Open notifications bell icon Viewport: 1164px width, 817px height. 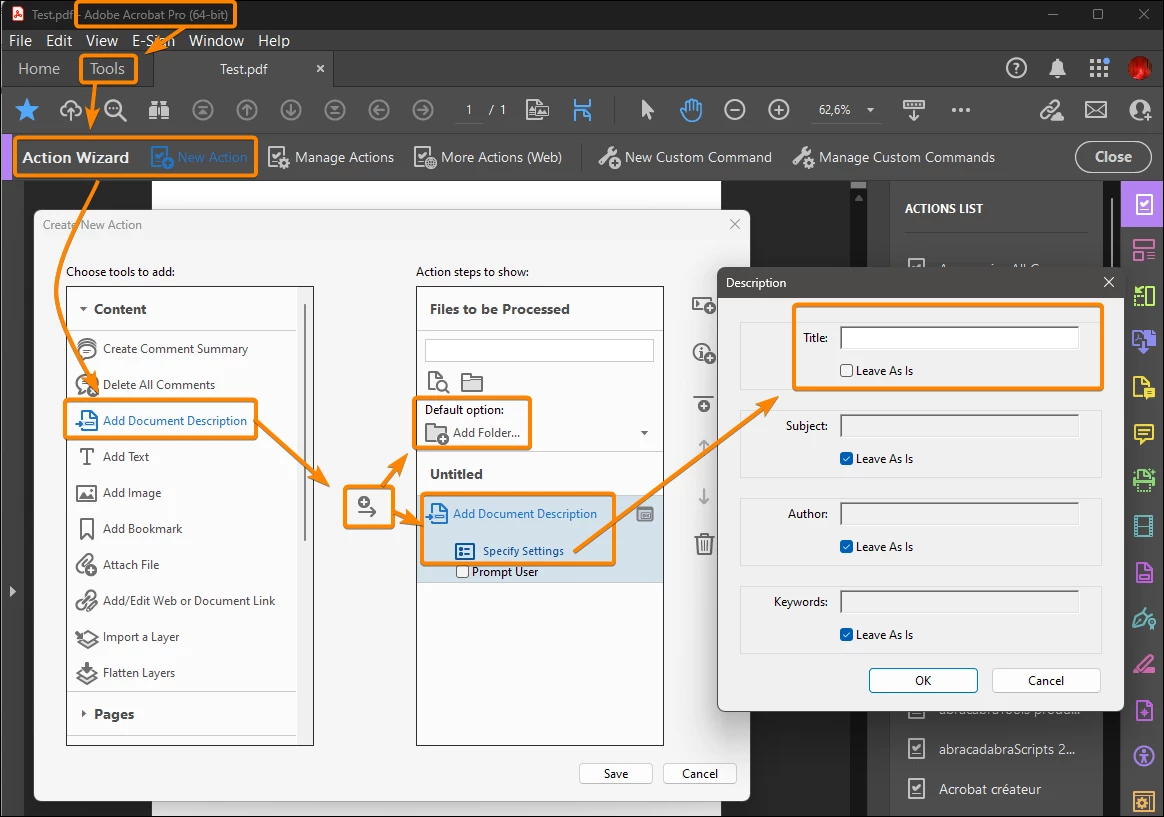tap(1057, 68)
